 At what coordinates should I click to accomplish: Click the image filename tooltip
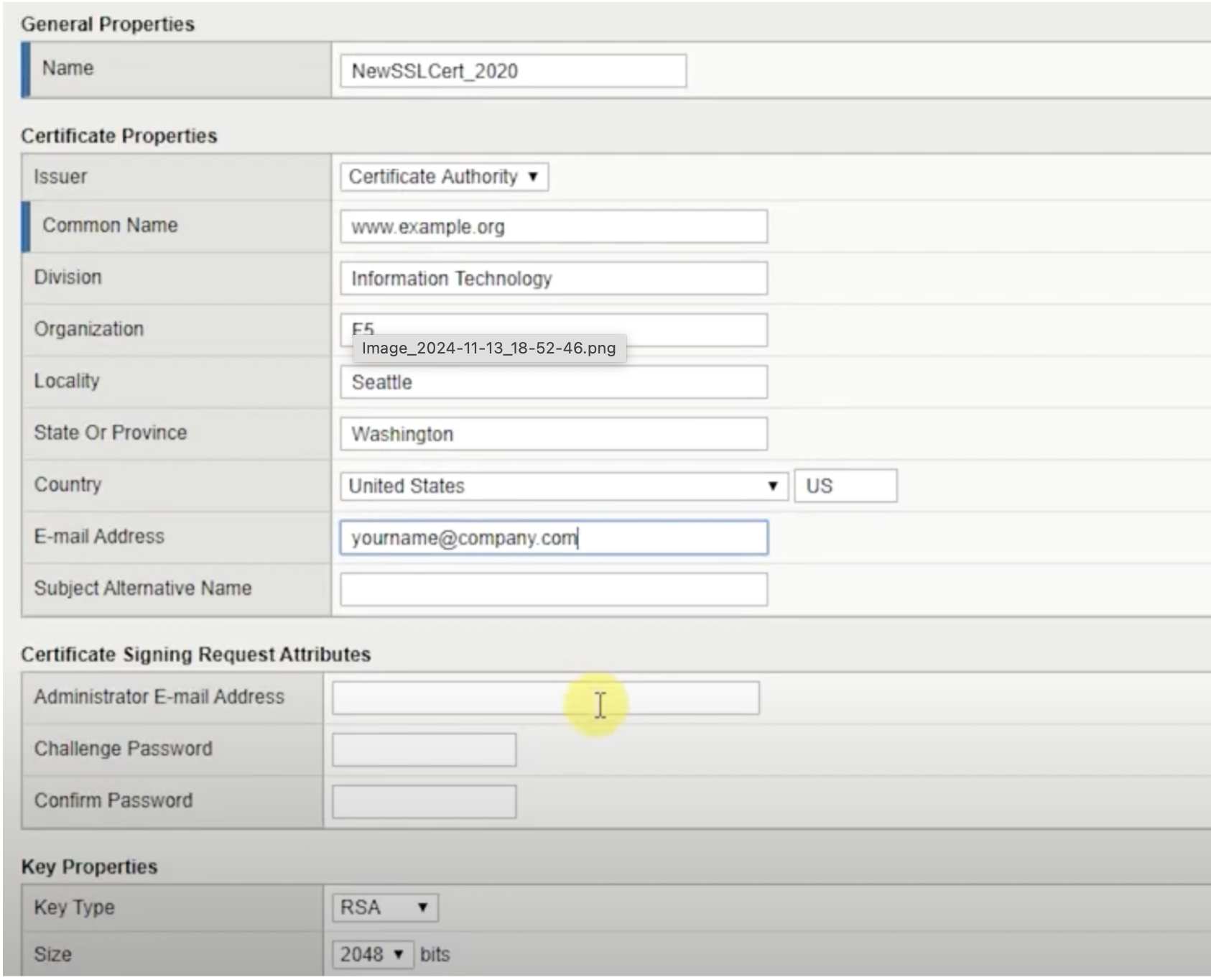[488, 348]
